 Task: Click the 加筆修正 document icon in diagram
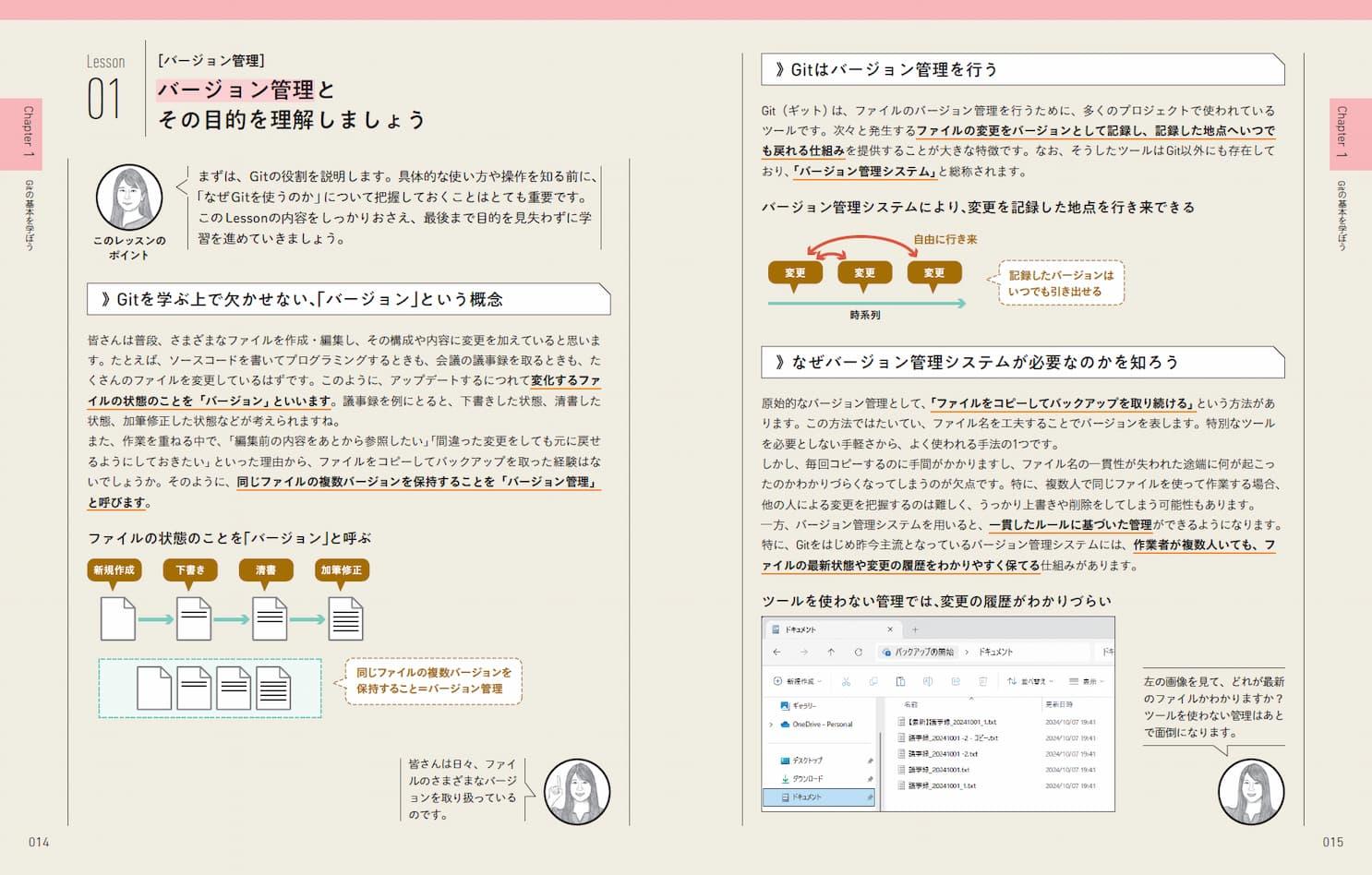[345, 619]
